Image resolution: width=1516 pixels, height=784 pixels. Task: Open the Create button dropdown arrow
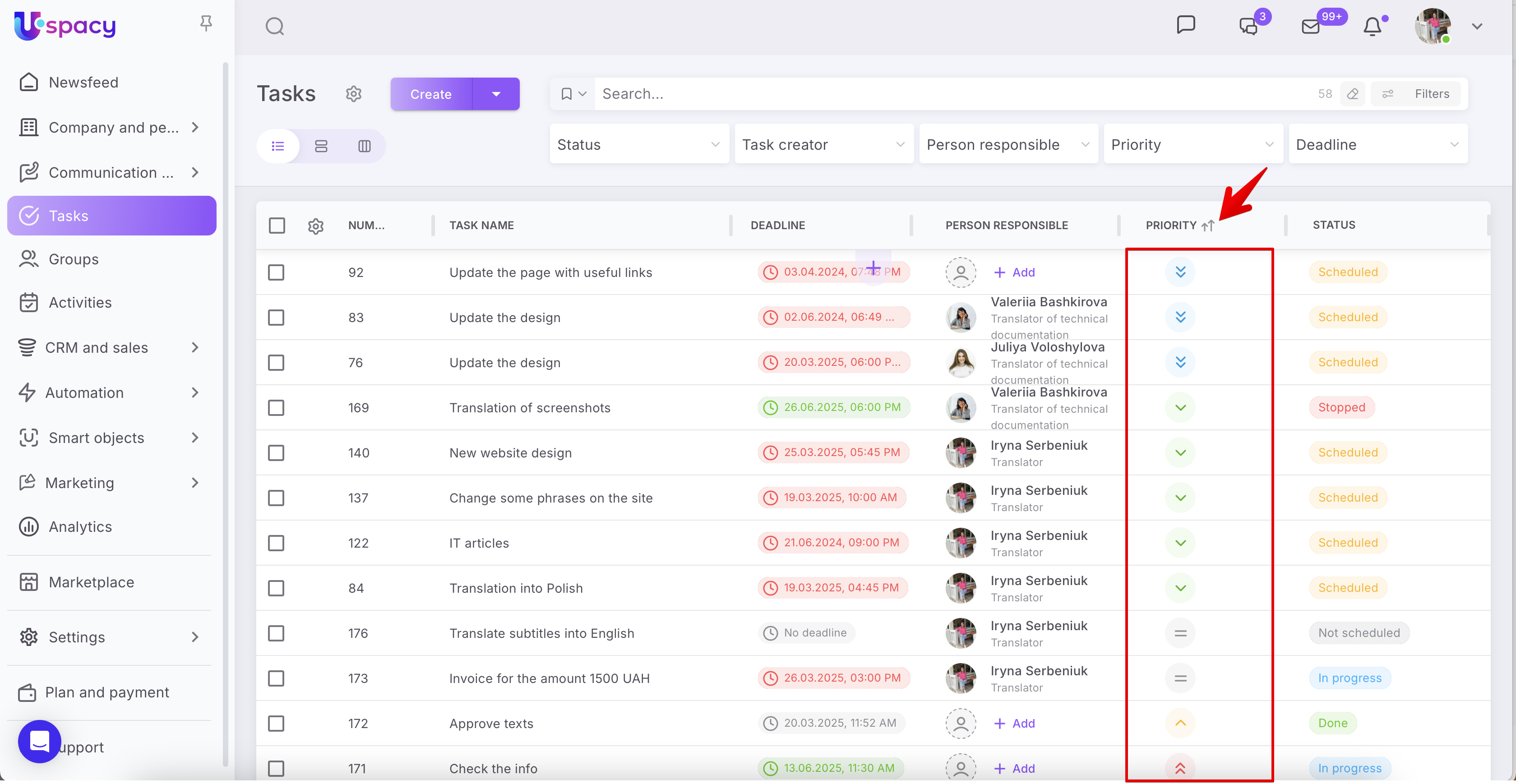coord(496,94)
